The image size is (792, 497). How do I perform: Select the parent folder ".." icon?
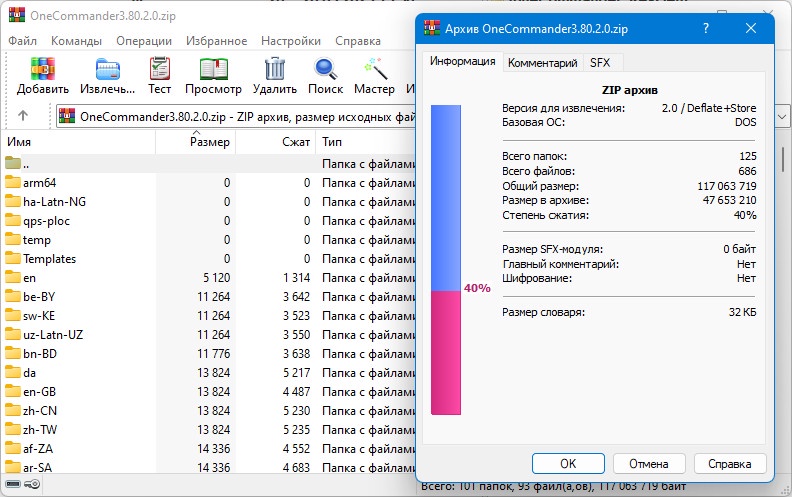pos(13,163)
